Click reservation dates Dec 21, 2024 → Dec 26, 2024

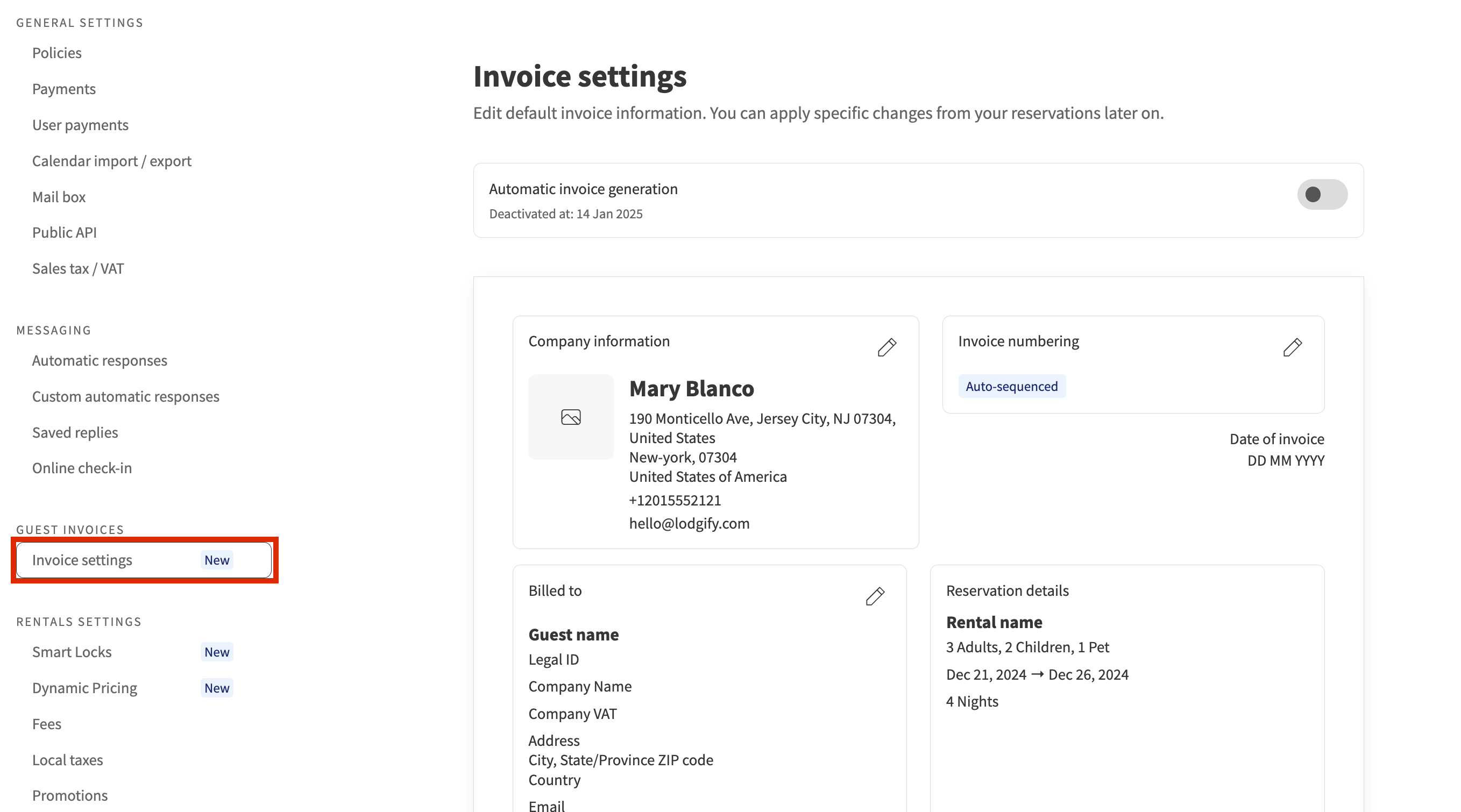click(x=1037, y=675)
